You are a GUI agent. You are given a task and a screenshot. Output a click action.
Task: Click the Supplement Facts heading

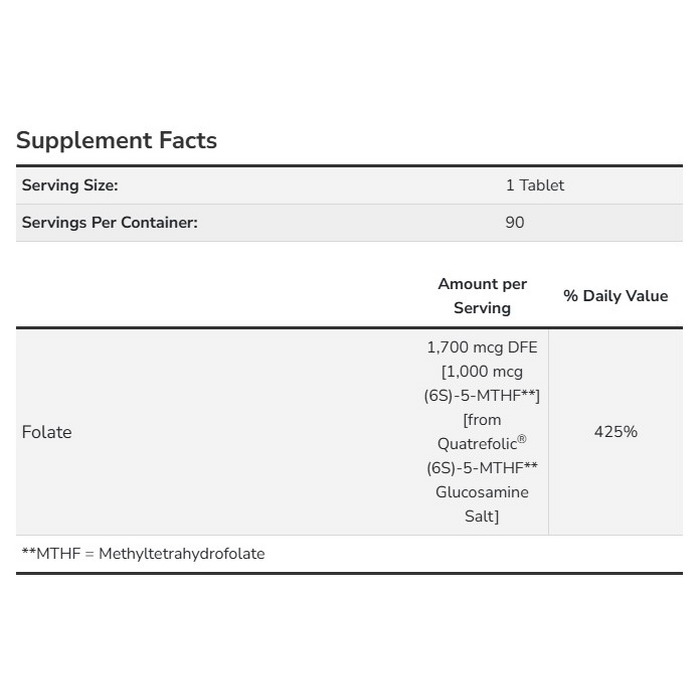[116, 141]
